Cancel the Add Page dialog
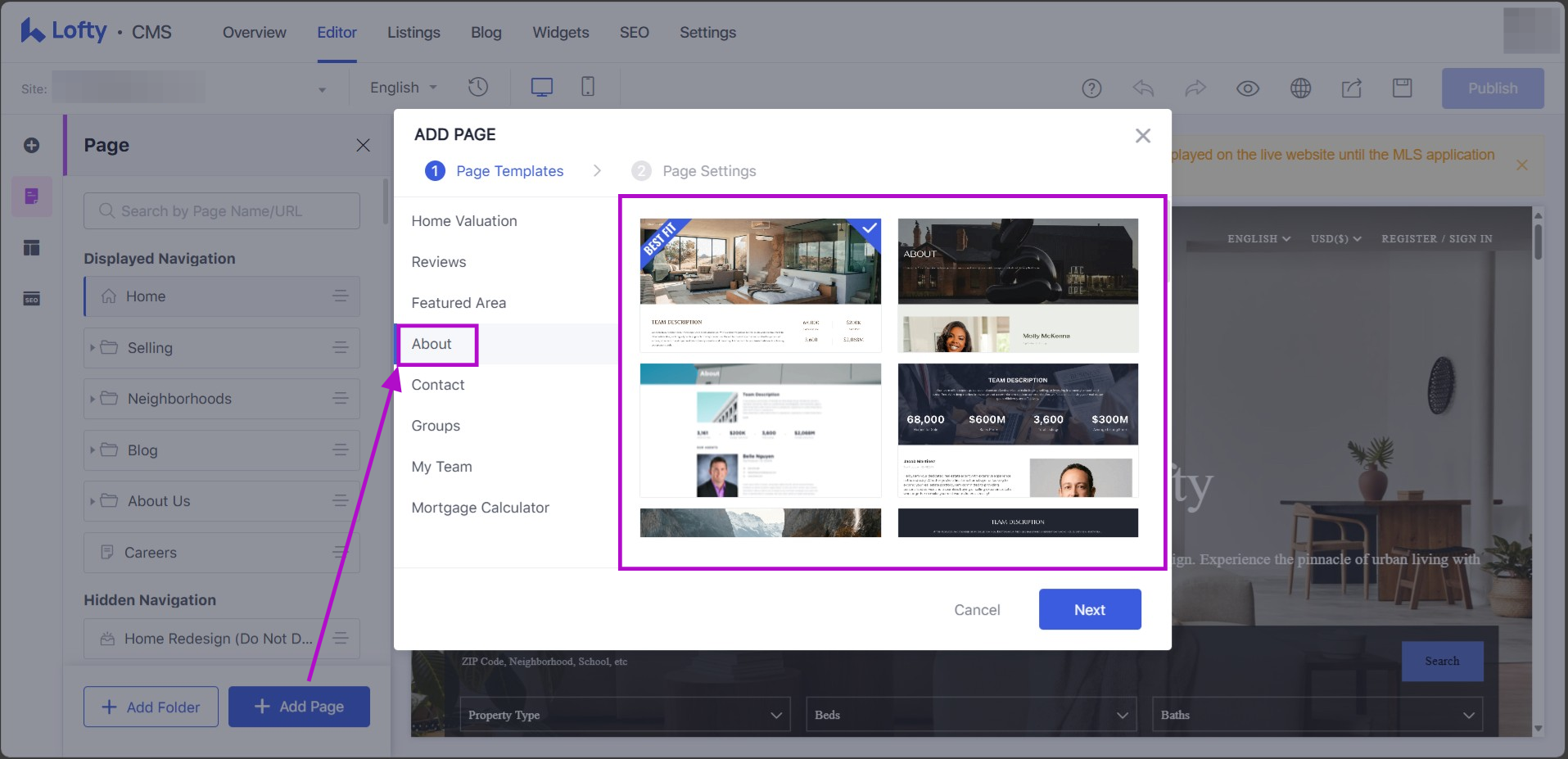The image size is (1568, 759). (976, 610)
